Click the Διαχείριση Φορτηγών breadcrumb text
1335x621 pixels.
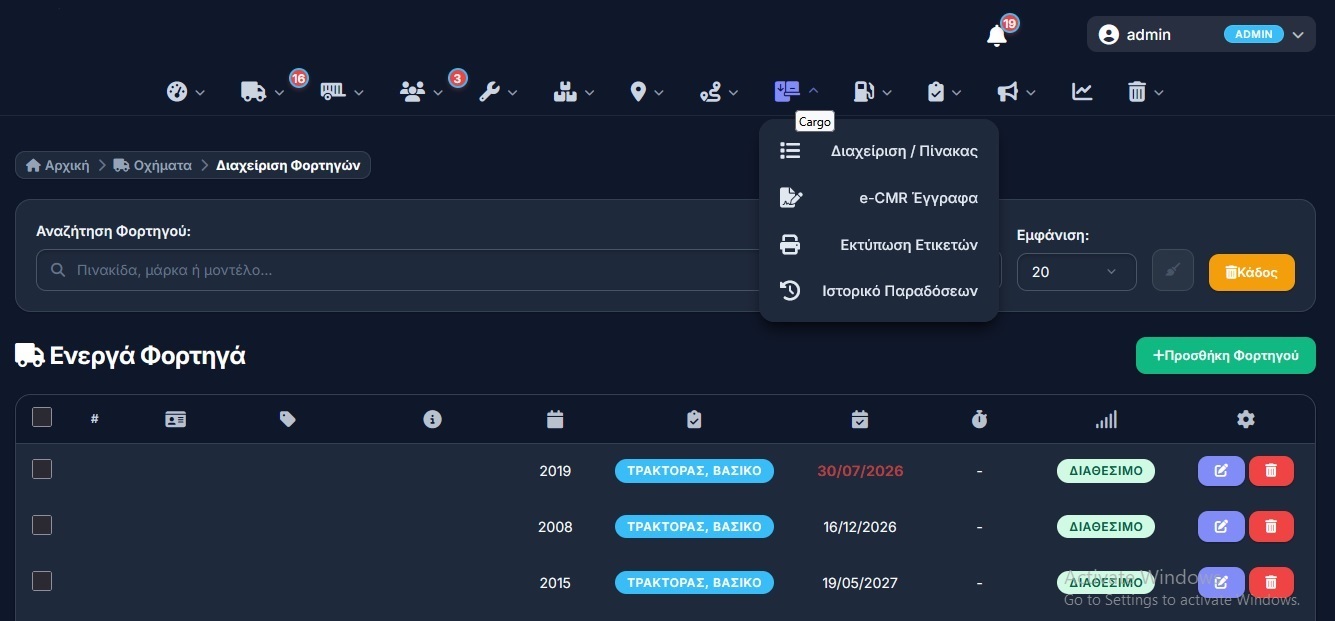tap(289, 165)
